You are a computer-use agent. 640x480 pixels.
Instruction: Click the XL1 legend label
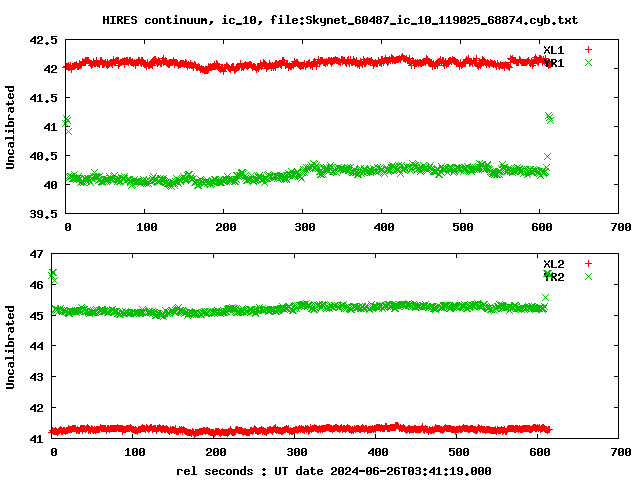(553, 50)
